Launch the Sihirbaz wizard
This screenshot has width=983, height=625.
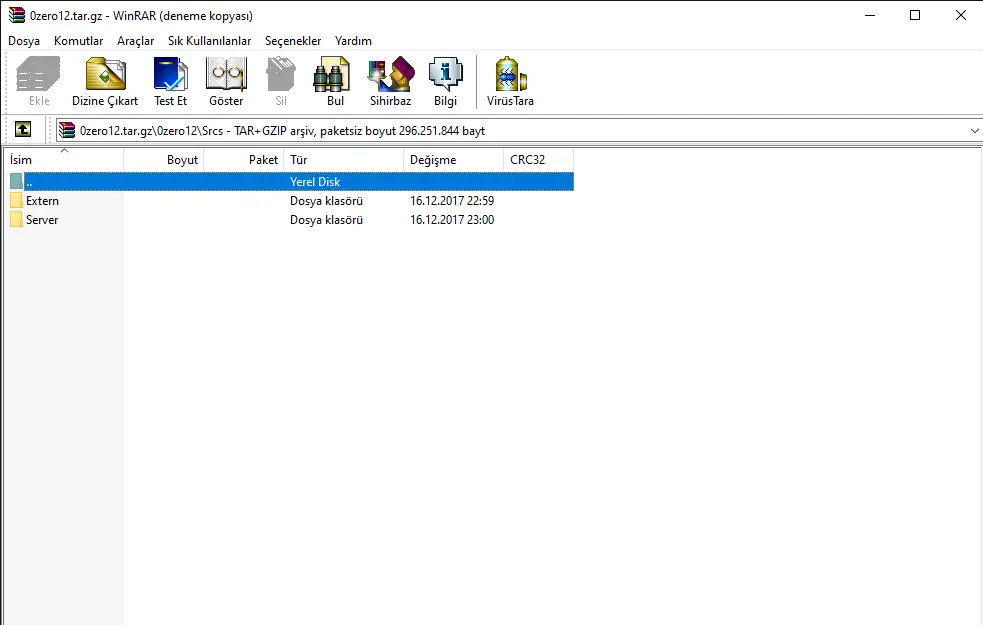click(x=391, y=81)
